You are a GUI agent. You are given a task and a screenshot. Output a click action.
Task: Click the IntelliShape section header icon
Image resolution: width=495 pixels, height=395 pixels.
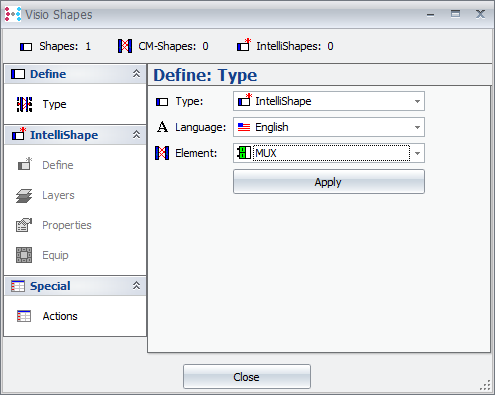(19, 134)
